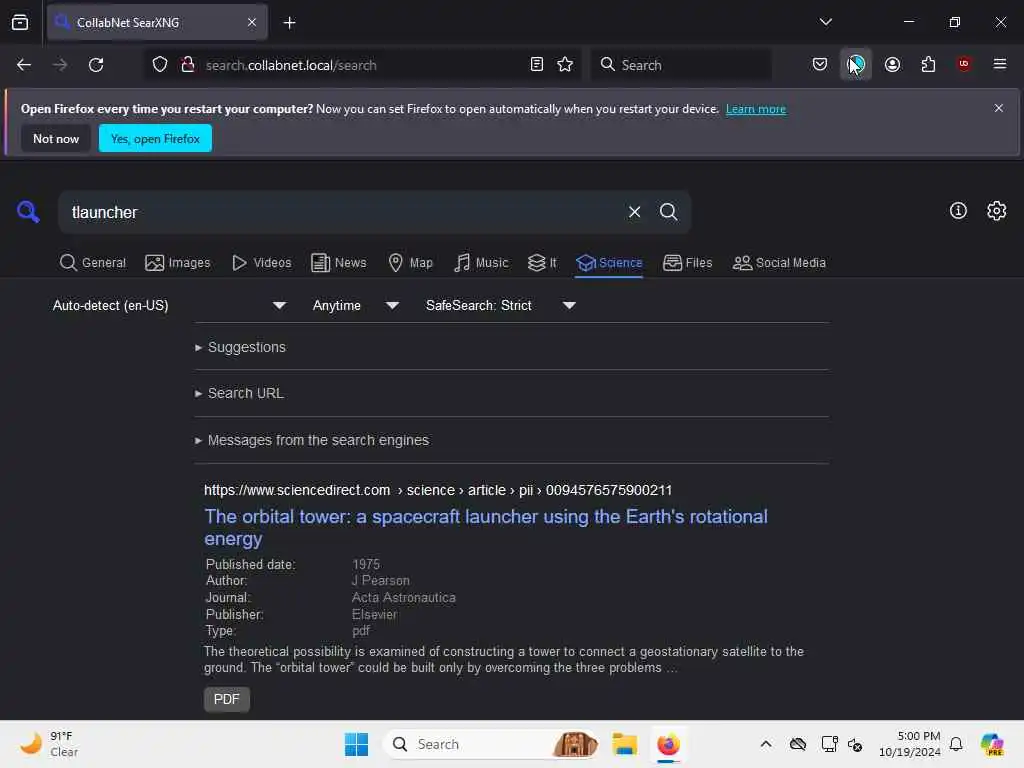Click the Acta Astronautica journal value

[x=404, y=598]
